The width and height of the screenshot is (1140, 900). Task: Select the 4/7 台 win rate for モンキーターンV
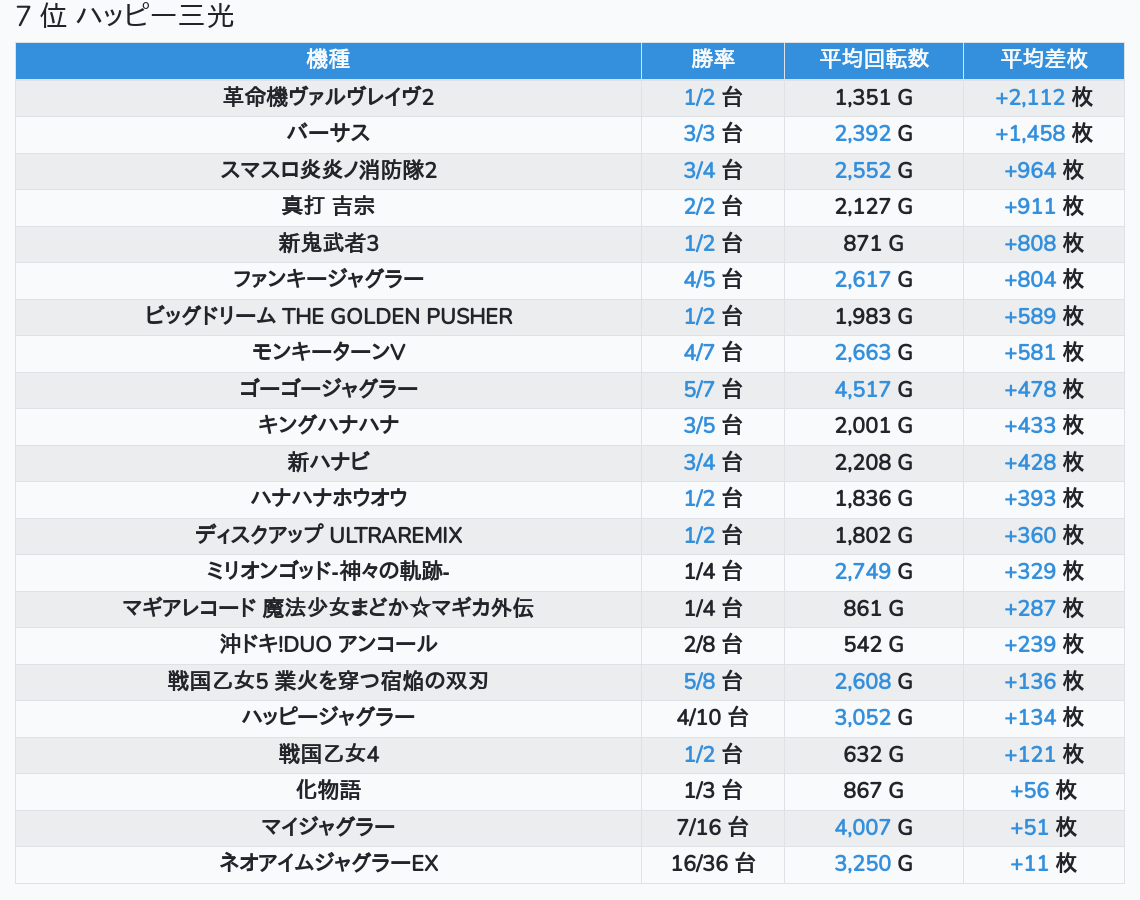point(712,353)
